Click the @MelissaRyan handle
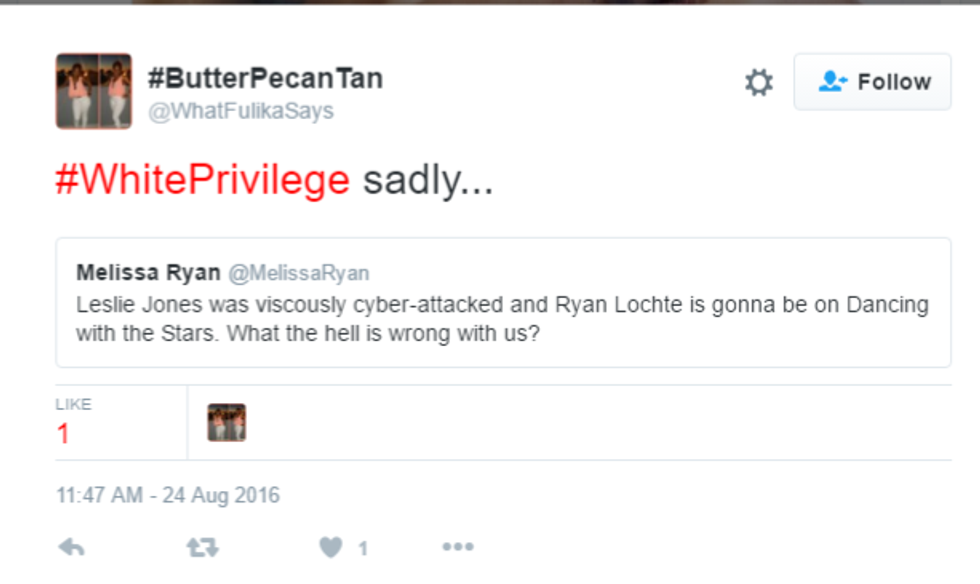Viewport: 980px width, 584px height. click(298, 273)
